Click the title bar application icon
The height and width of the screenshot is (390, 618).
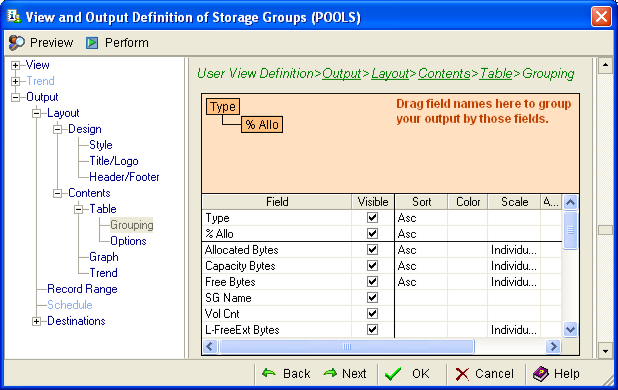(14, 17)
